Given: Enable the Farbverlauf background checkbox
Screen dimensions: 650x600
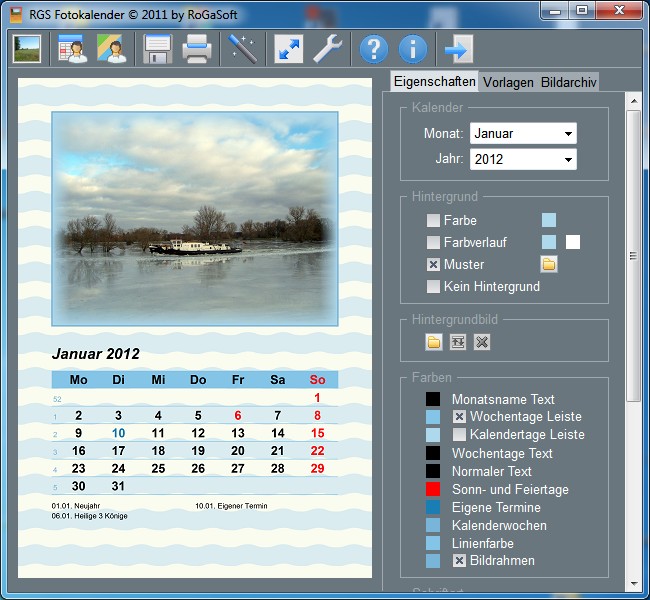Looking at the screenshot, I should click(433, 242).
